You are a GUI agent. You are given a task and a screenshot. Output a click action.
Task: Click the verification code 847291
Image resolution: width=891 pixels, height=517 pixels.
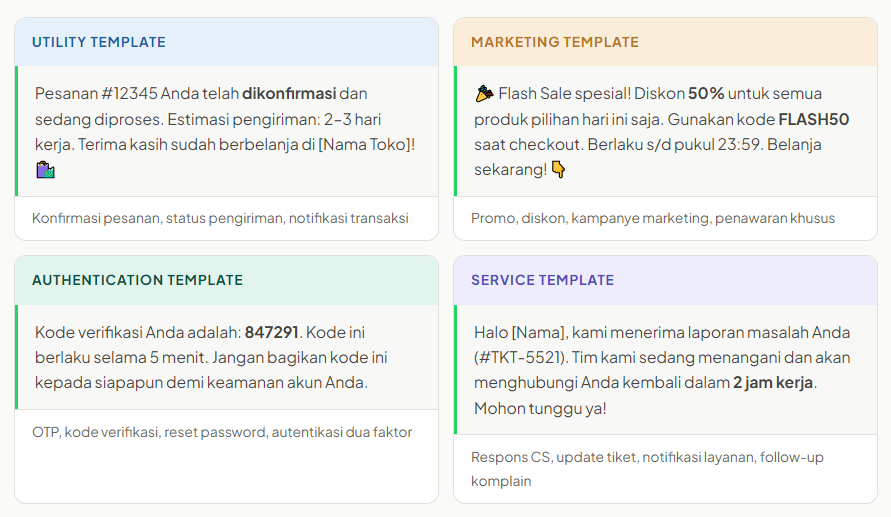tap(271, 332)
